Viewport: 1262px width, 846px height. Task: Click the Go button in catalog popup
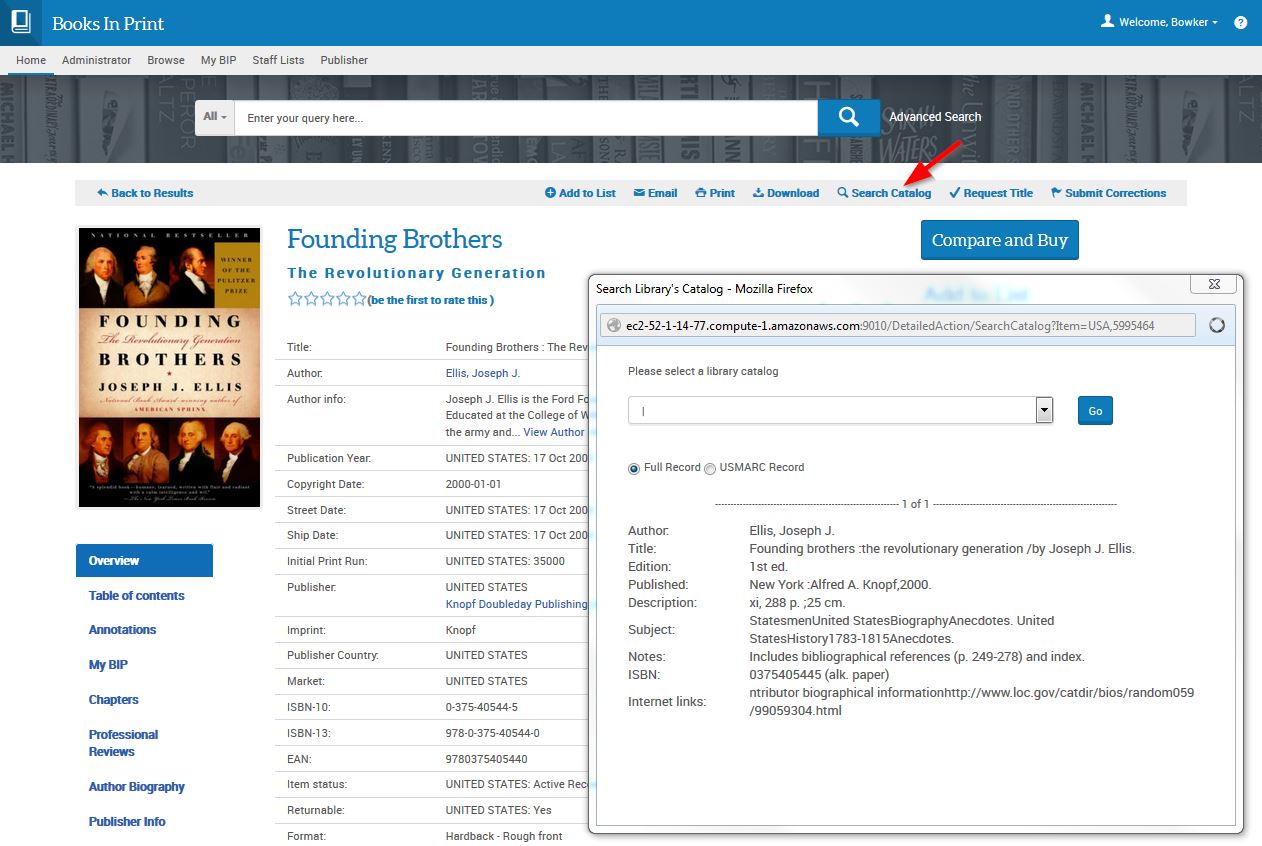[x=1095, y=411]
